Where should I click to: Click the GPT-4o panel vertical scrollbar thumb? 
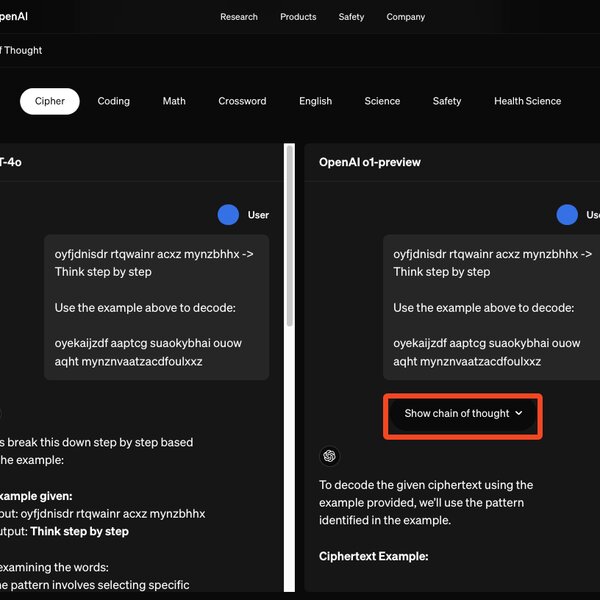[x=290, y=235]
